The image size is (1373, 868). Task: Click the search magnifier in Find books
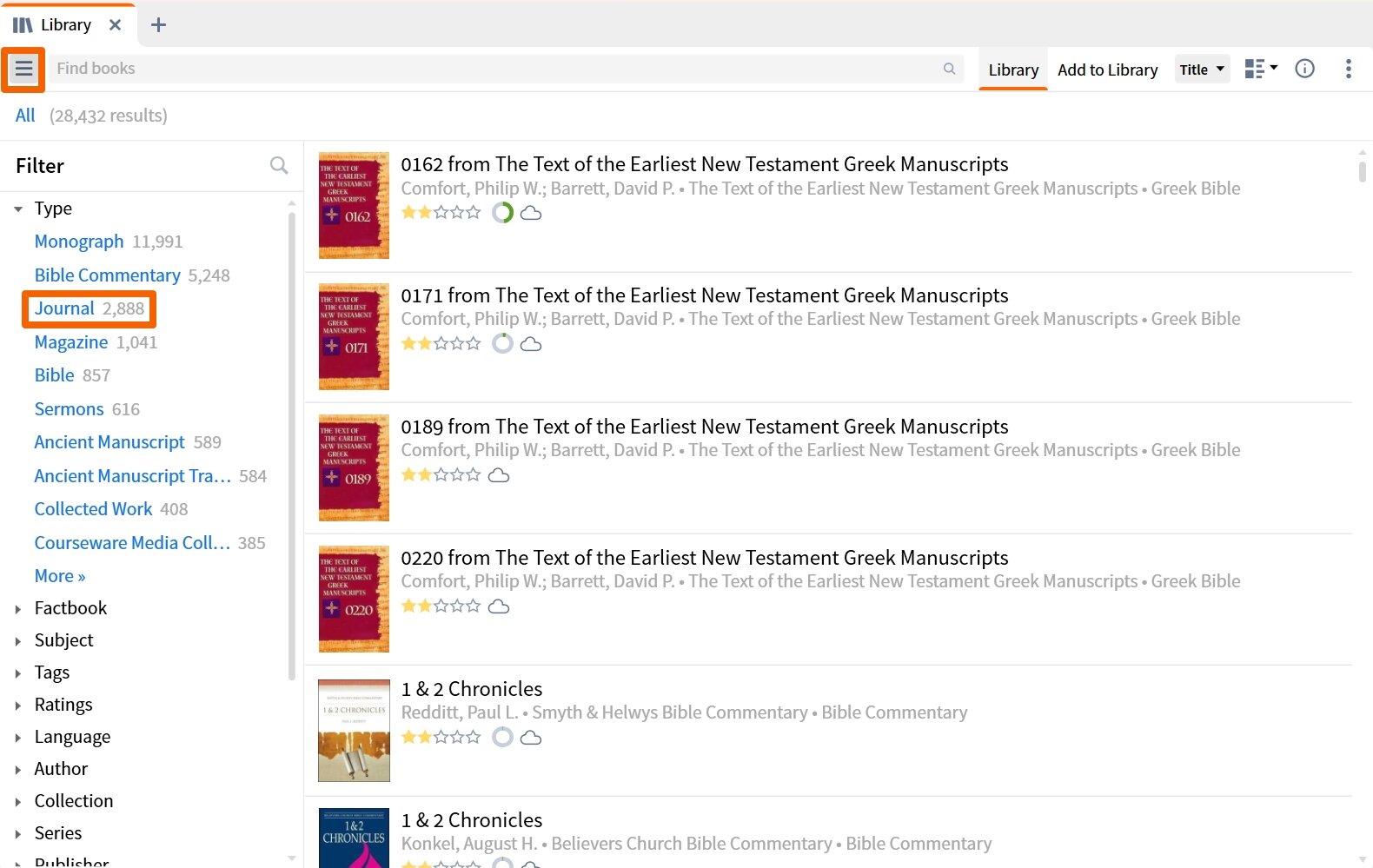click(x=949, y=69)
